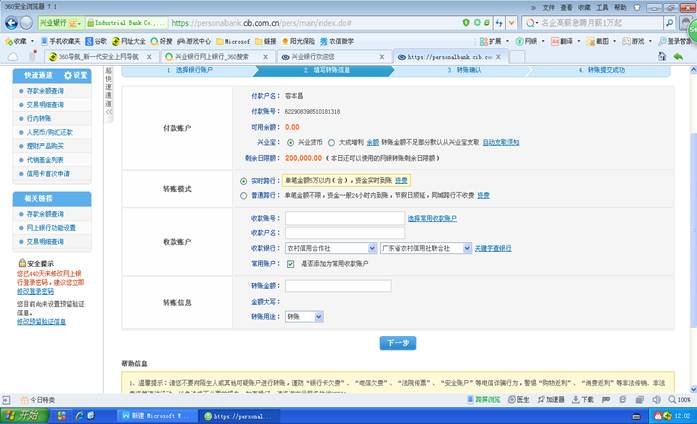697x424 pixels.
Task: Select the 实时跨行 transfer mode radio button
Action: [244, 180]
